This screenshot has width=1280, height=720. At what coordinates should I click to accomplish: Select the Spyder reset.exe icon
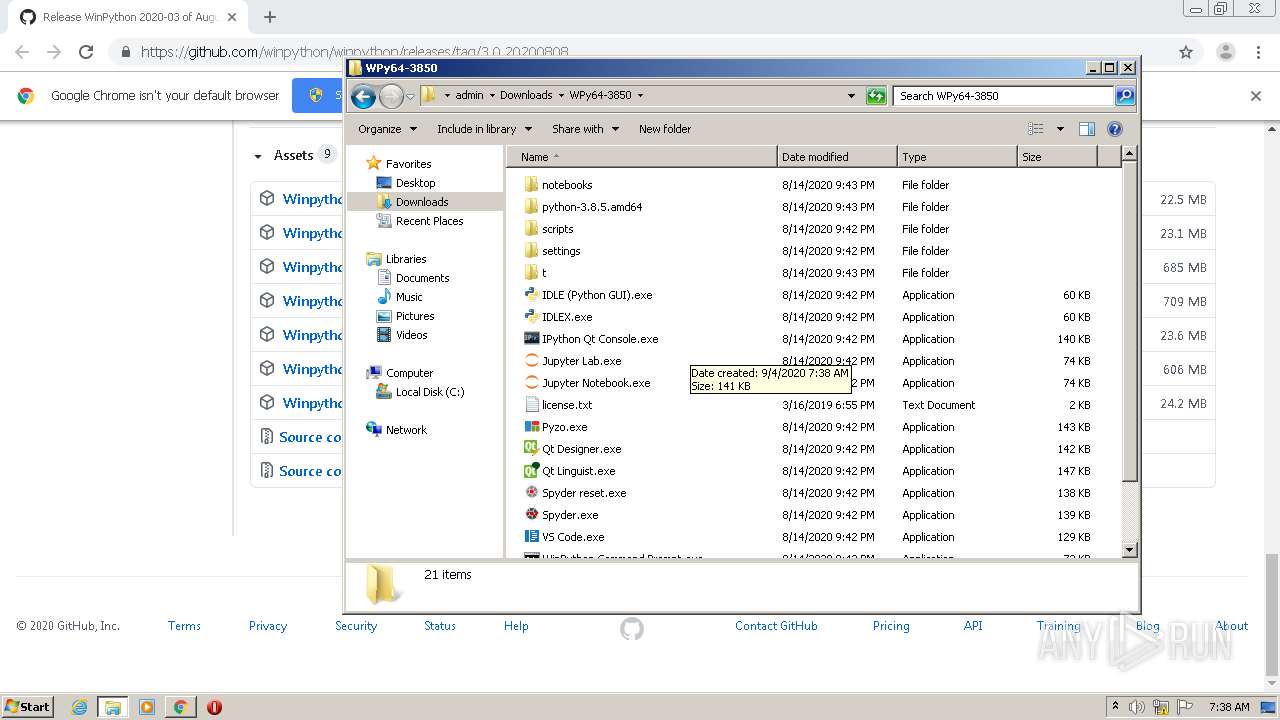(532, 493)
